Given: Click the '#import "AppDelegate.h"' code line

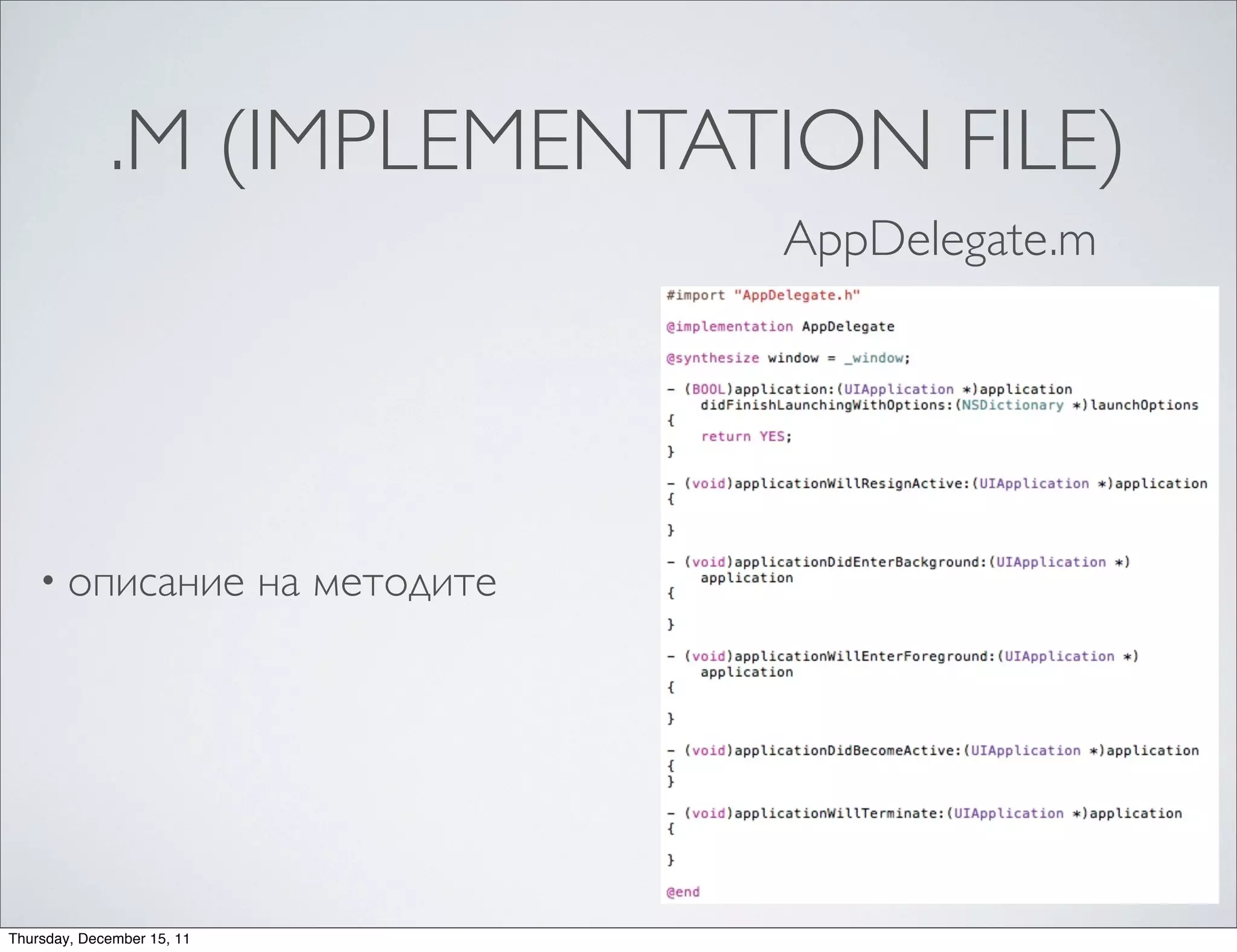Looking at the screenshot, I should [x=763, y=295].
